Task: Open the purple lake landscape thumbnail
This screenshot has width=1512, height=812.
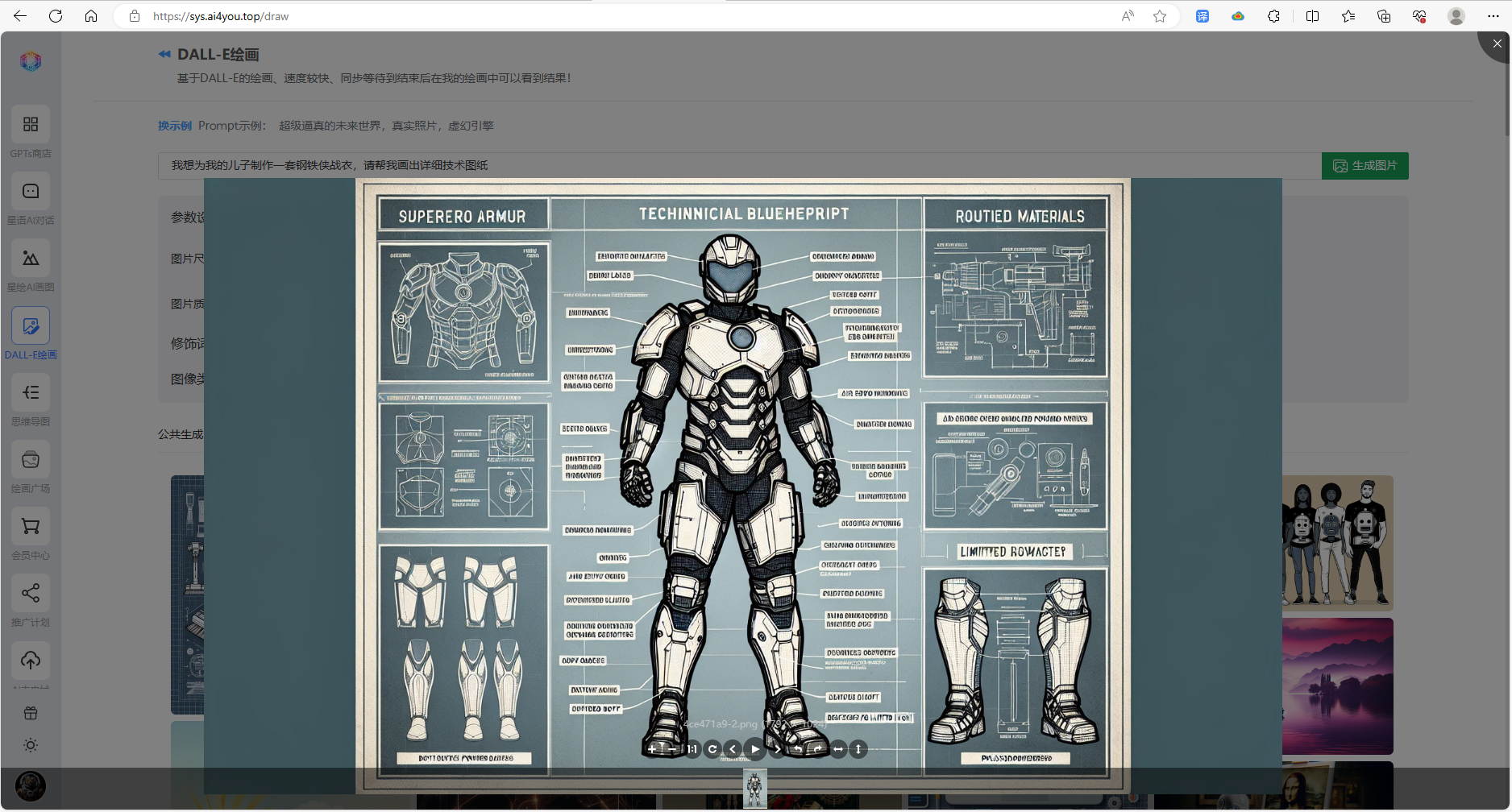Action: click(1337, 686)
